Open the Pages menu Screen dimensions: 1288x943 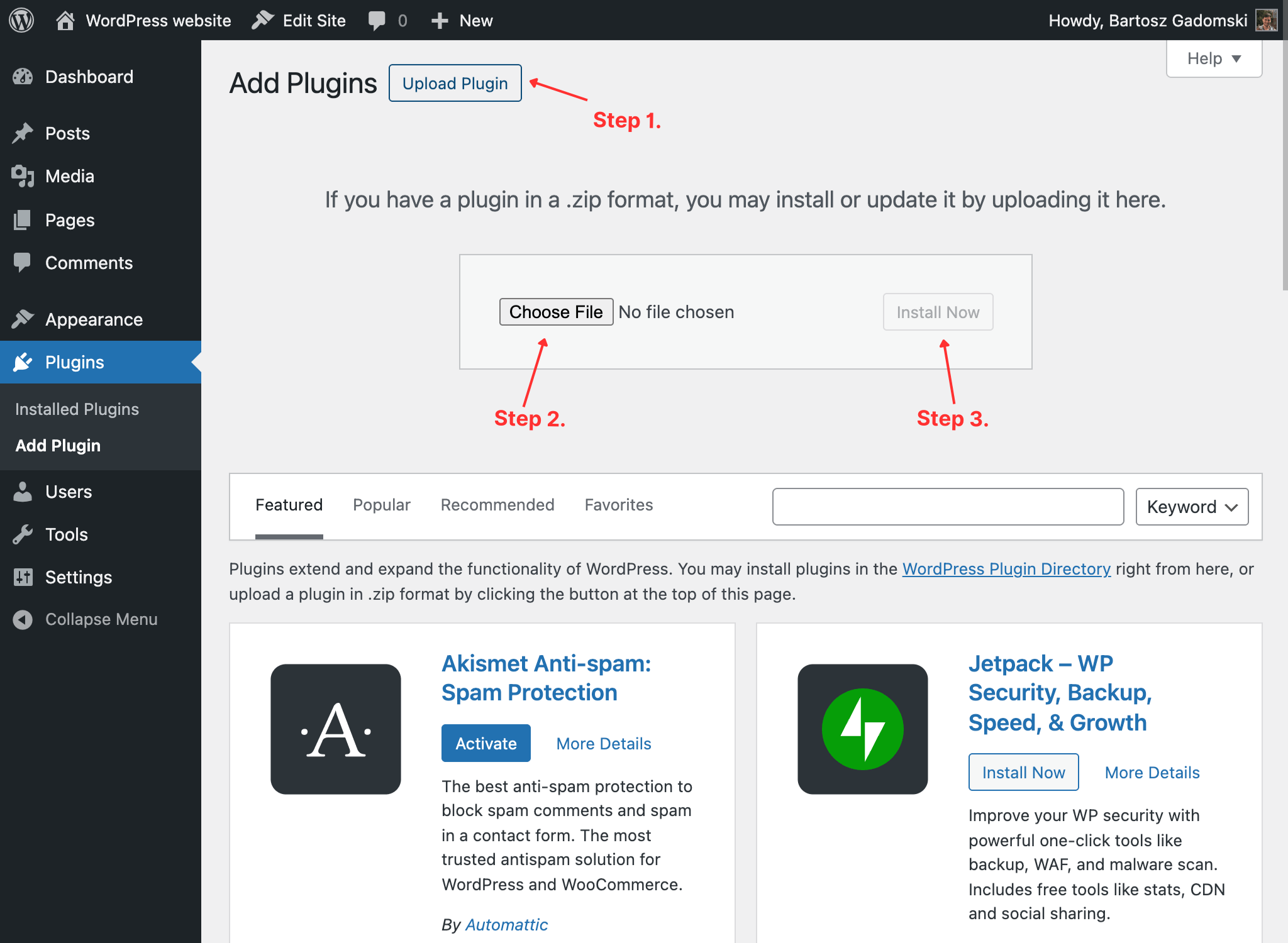(x=101, y=220)
